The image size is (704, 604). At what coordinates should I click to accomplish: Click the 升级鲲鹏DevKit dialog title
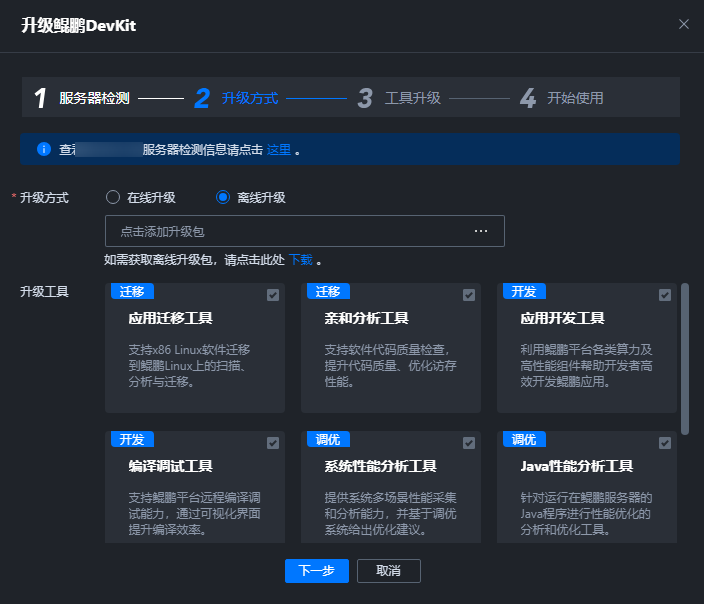(x=79, y=26)
